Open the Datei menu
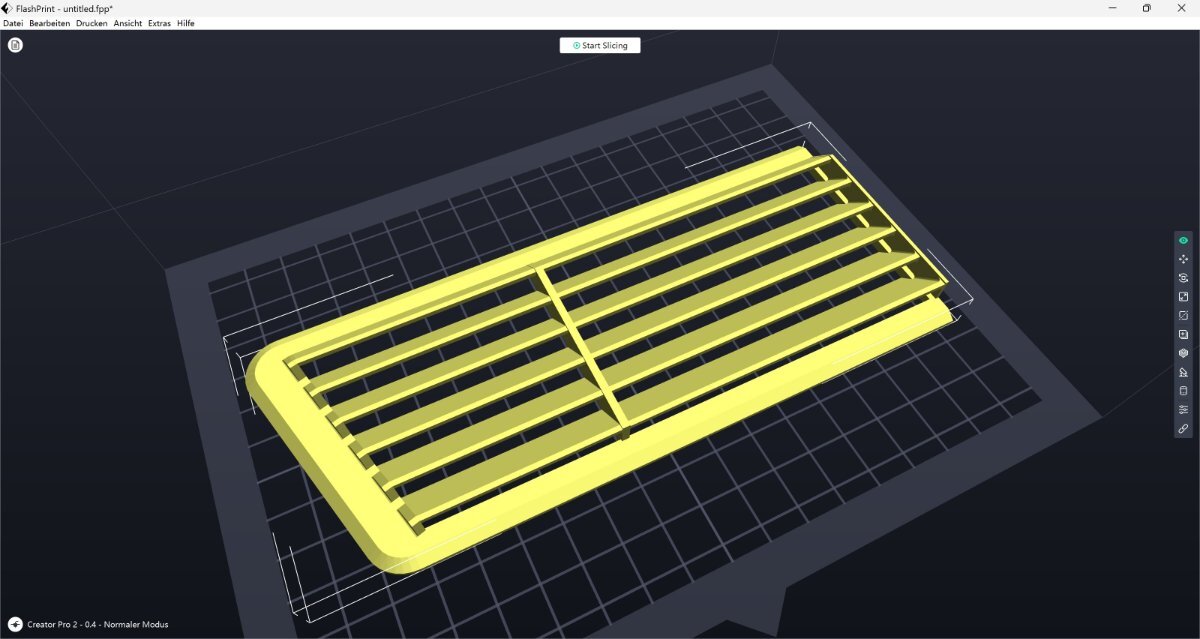The height and width of the screenshot is (639, 1200). click(13, 23)
